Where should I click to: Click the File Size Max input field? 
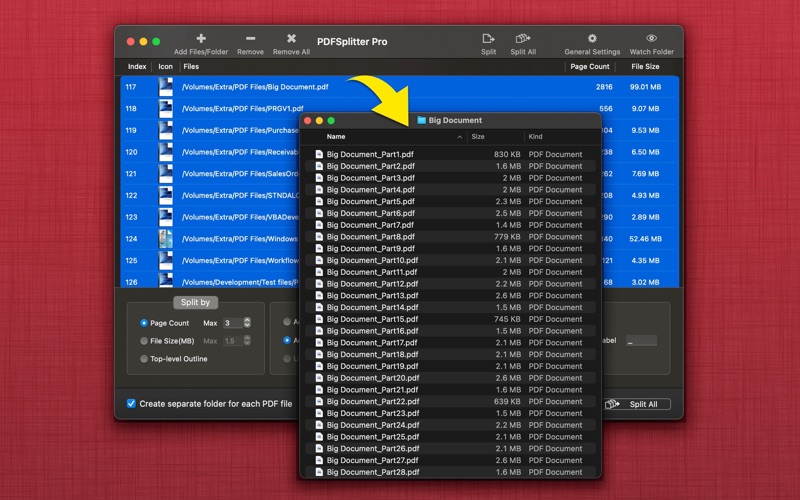233,341
